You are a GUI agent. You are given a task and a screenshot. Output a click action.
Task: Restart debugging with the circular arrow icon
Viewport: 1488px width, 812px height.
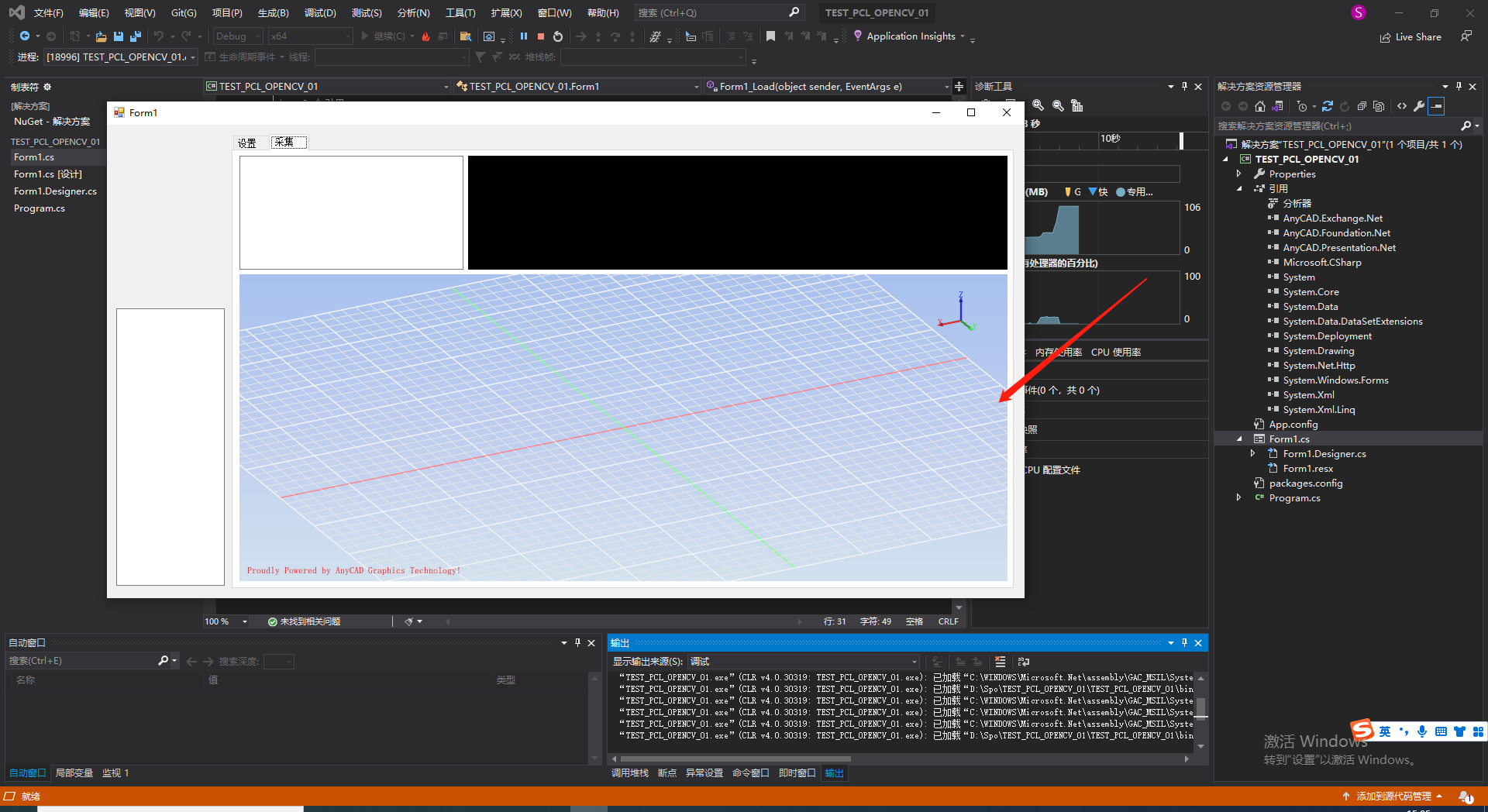(558, 36)
